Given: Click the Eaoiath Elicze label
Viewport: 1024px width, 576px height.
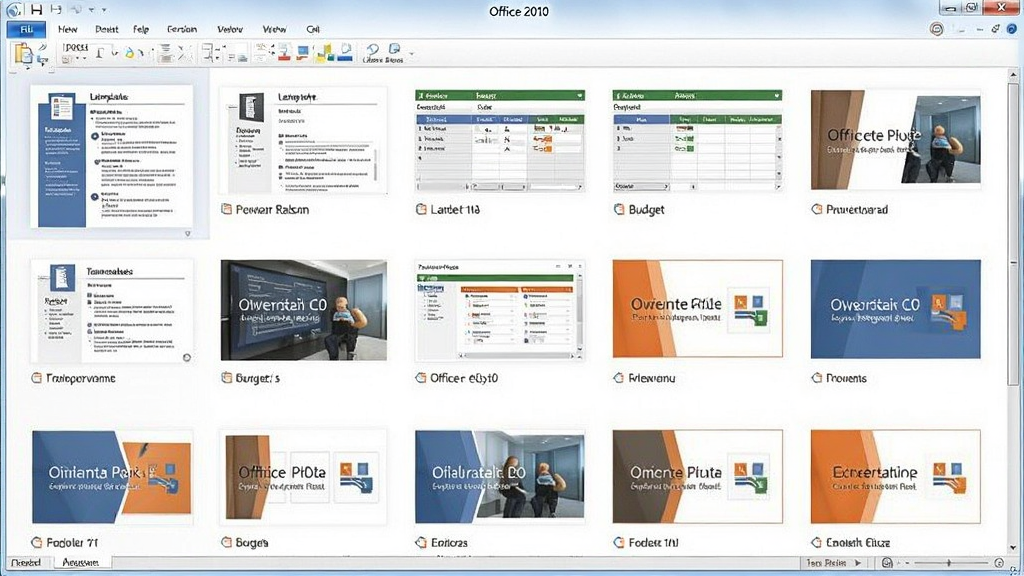Looking at the screenshot, I should click(858, 542).
